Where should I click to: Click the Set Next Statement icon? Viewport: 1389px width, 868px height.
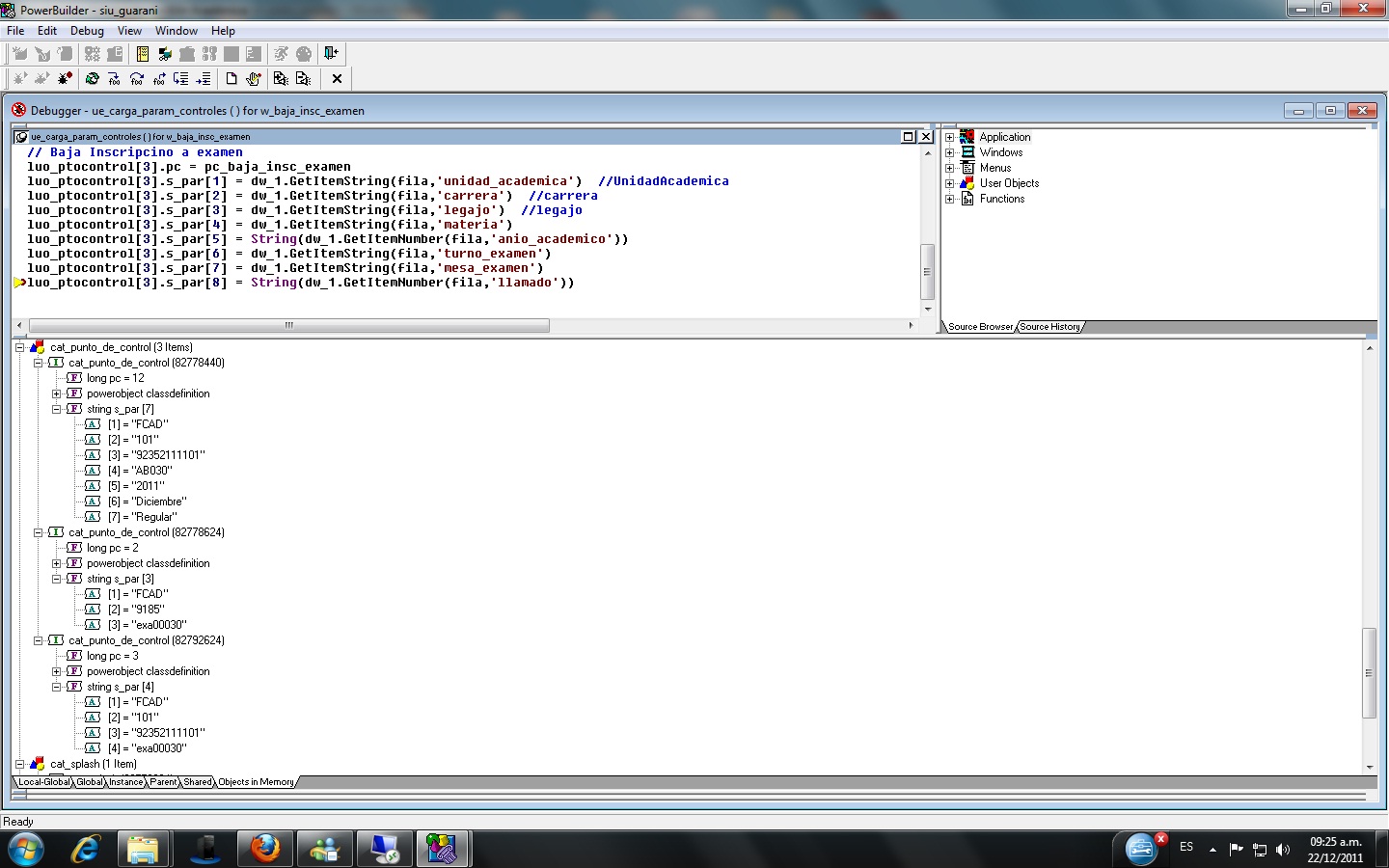pos(204,79)
